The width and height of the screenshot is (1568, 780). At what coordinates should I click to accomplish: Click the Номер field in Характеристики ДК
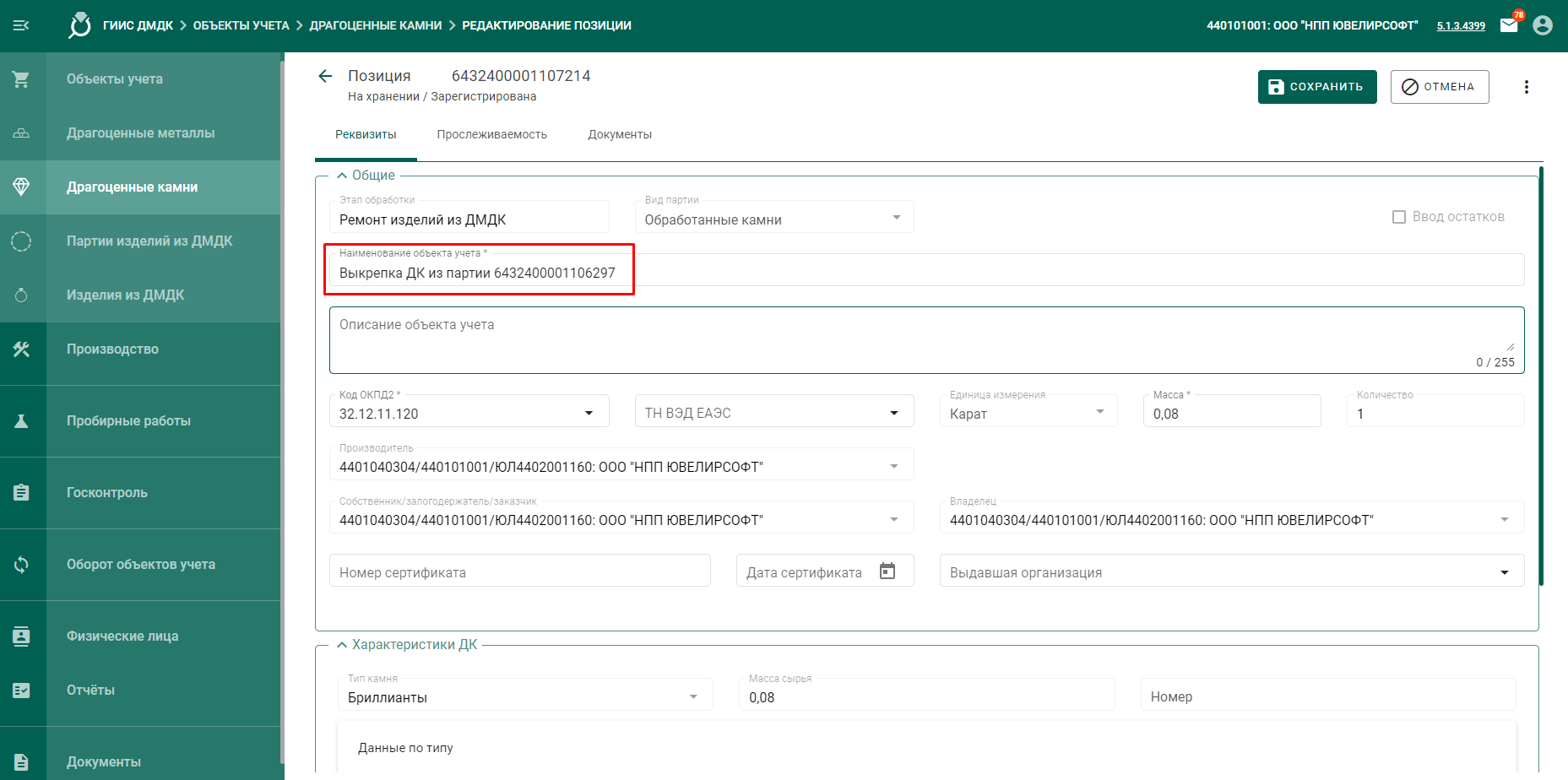pos(1328,695)
